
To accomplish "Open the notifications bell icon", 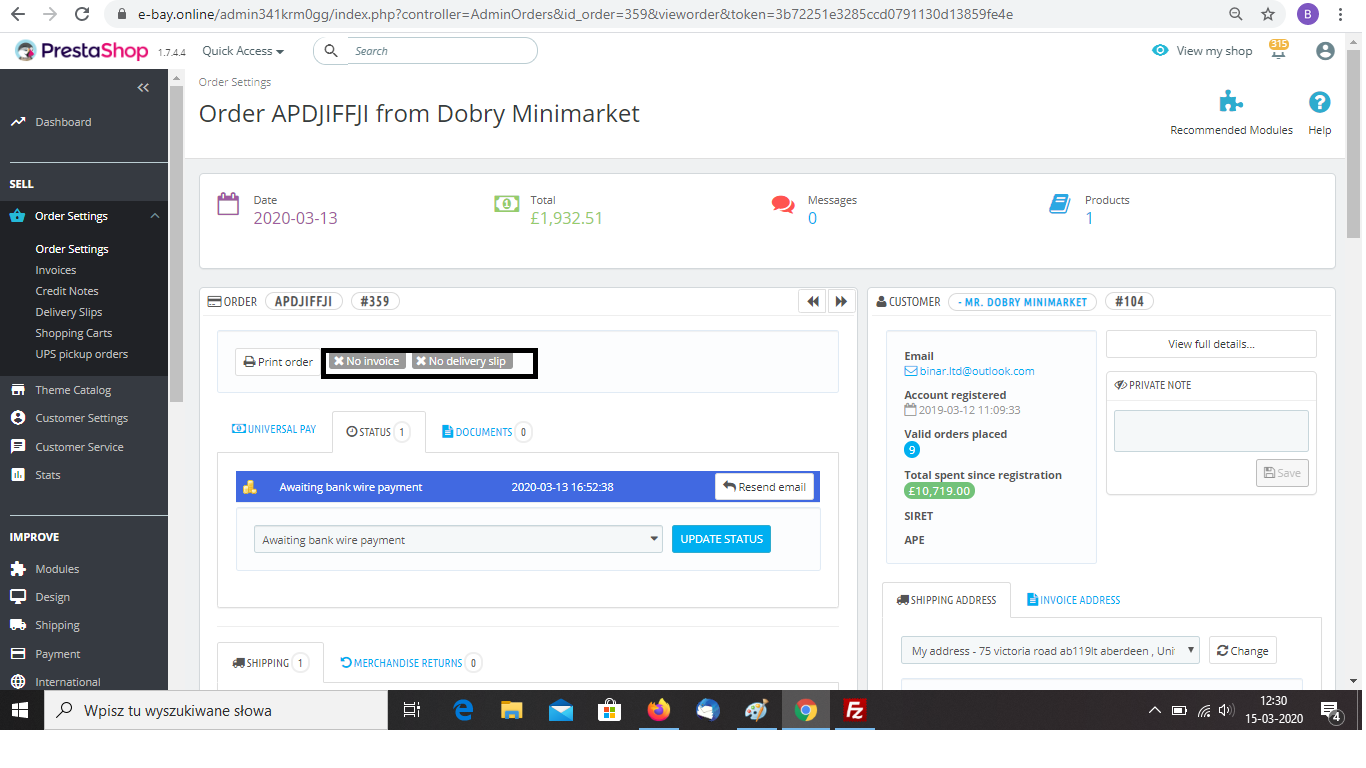I will [1278, 51].
